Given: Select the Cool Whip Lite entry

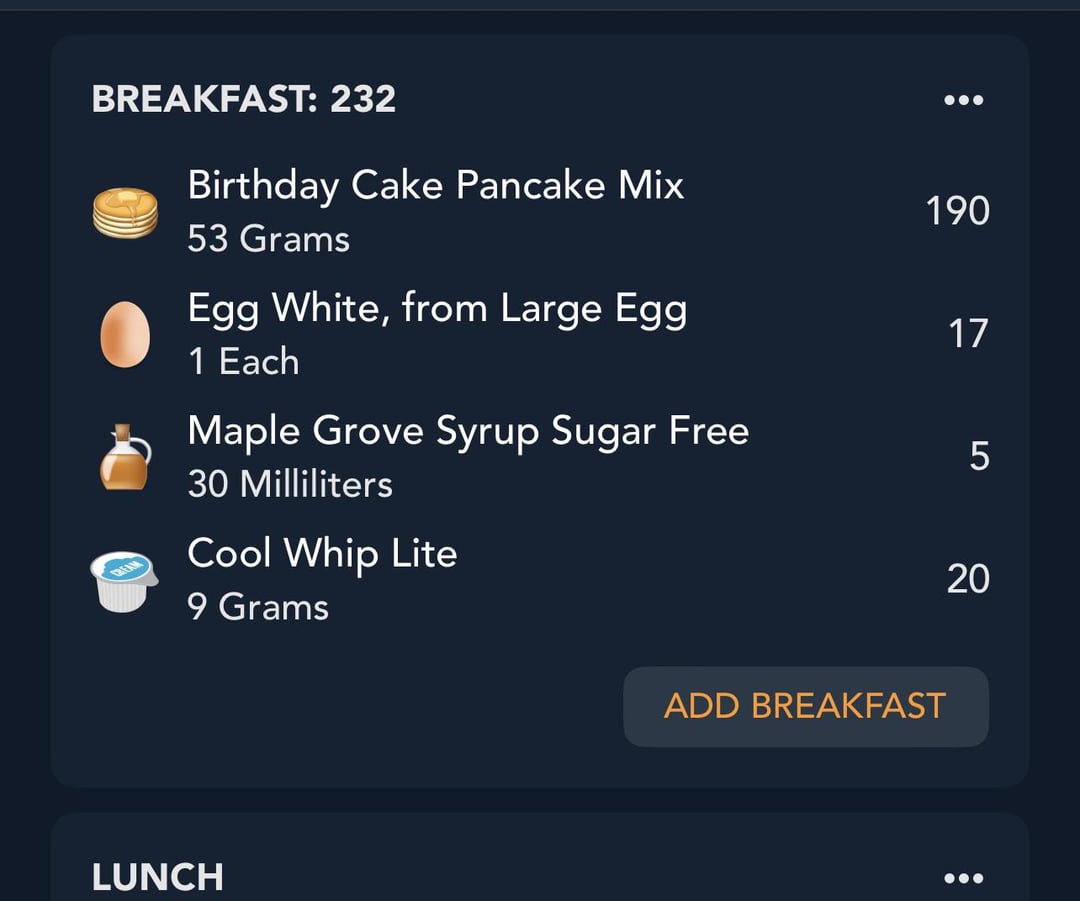Looking at the screenshot, I should point(540,579).
